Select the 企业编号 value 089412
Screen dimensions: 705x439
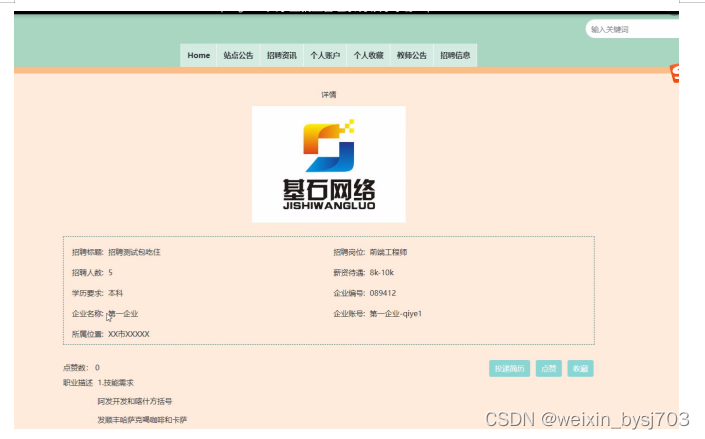[383, 293]
